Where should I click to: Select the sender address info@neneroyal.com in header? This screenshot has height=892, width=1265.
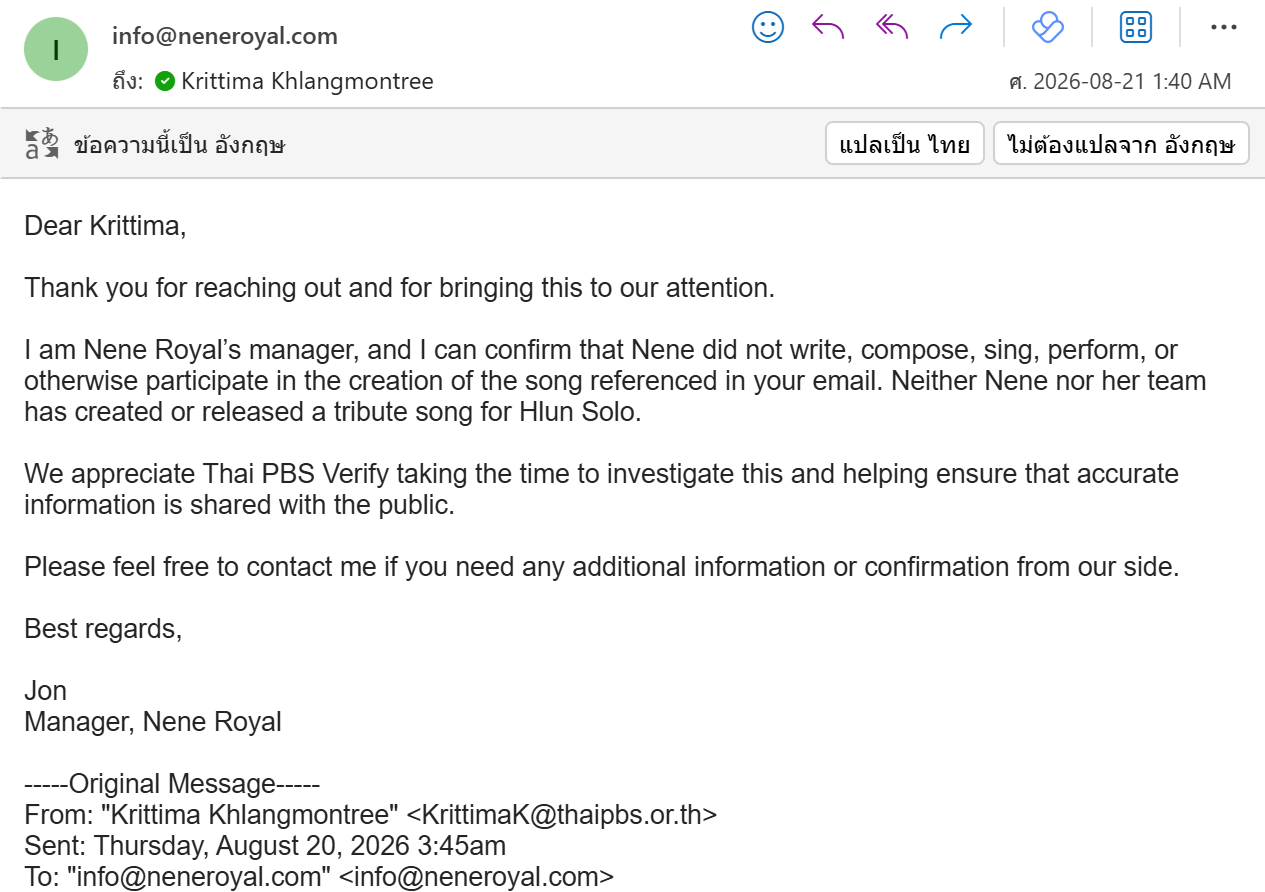[225, 36]
